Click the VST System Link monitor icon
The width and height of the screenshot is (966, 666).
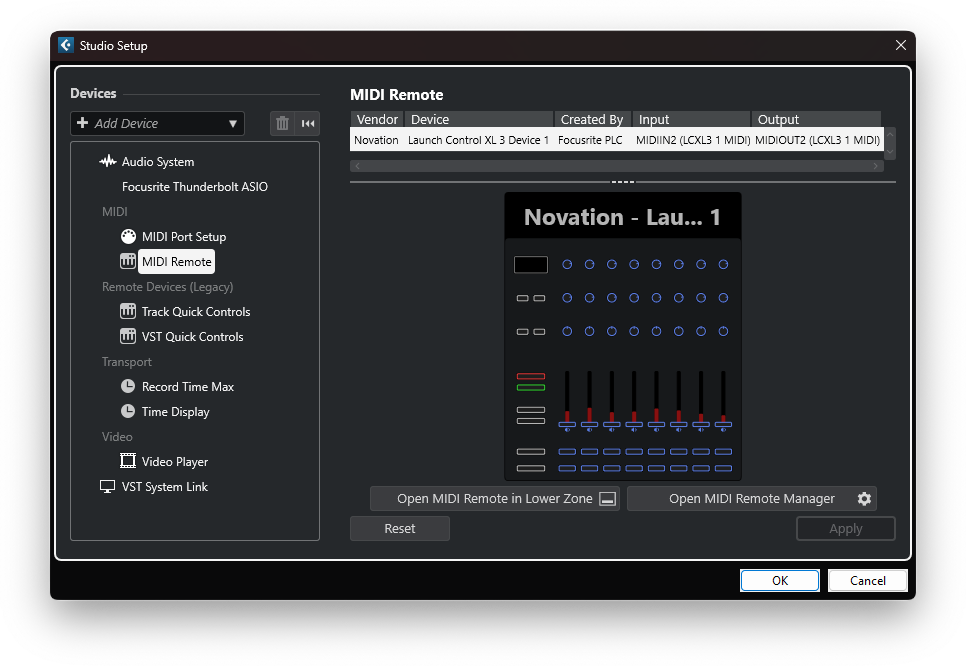107,487
